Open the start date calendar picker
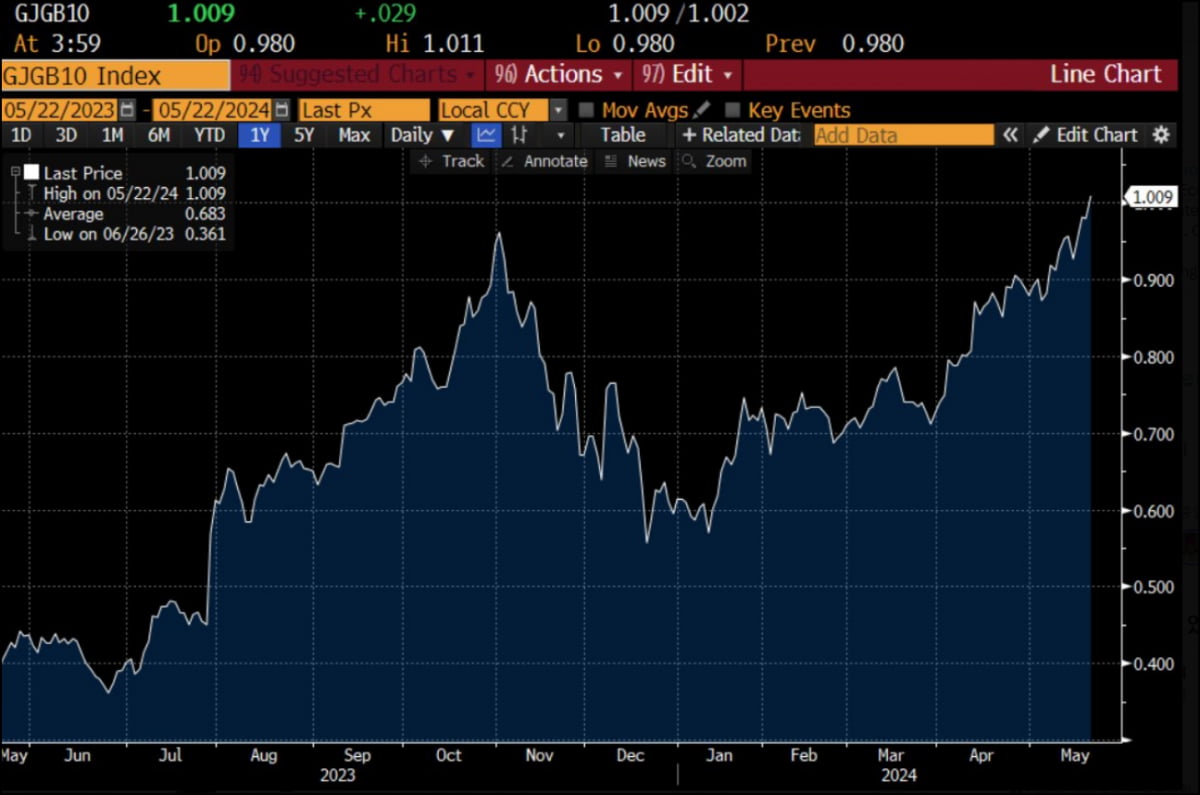Image resolution: width=1200 pixels, height=795 pixels. [x=127, y=110]
